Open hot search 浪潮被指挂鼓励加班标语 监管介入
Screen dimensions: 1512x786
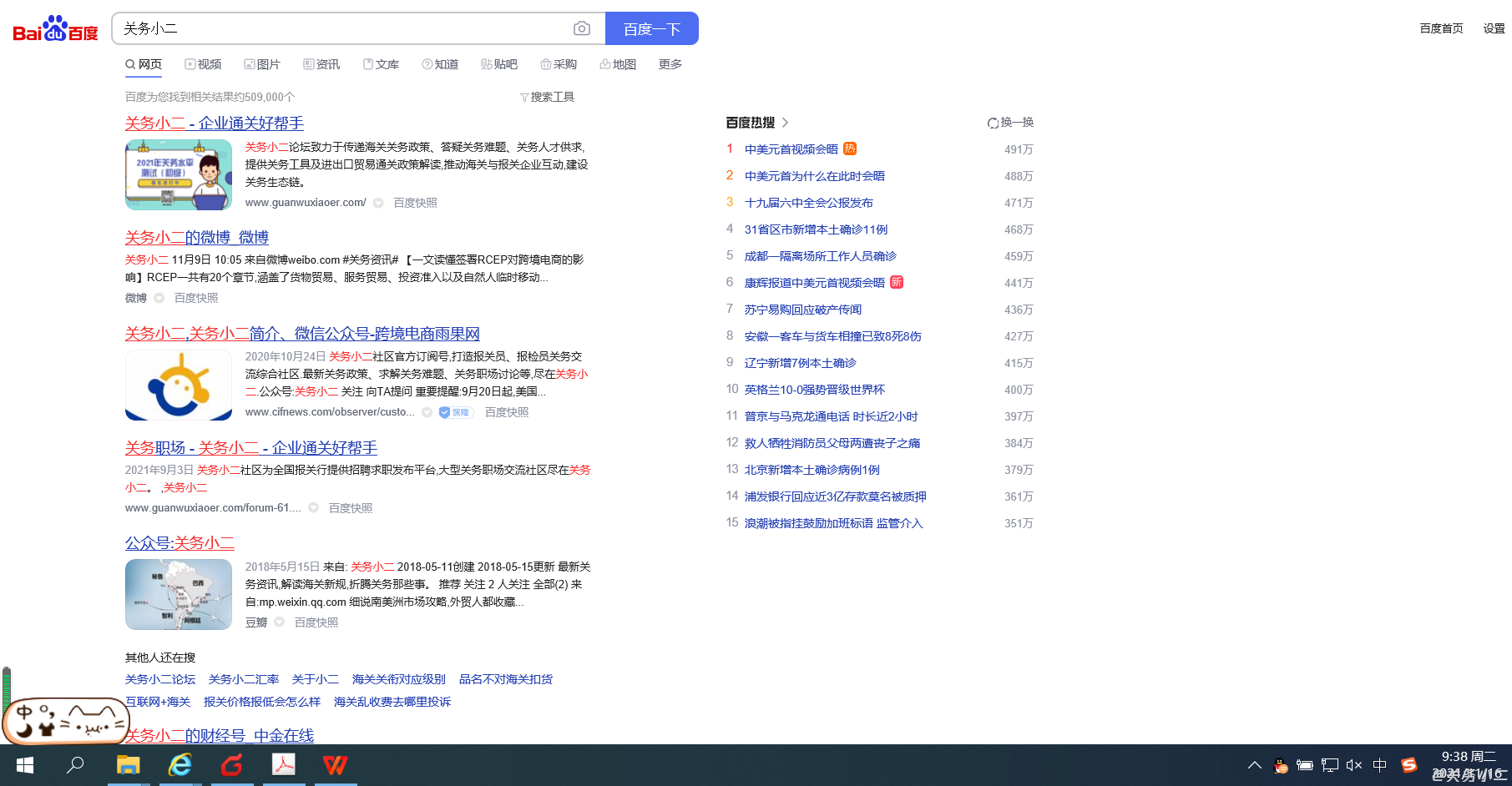834,523
